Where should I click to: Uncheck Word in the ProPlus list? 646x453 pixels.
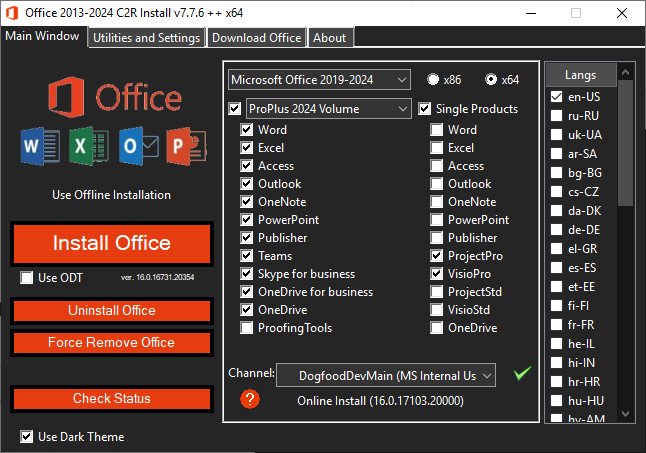(247, 130)
